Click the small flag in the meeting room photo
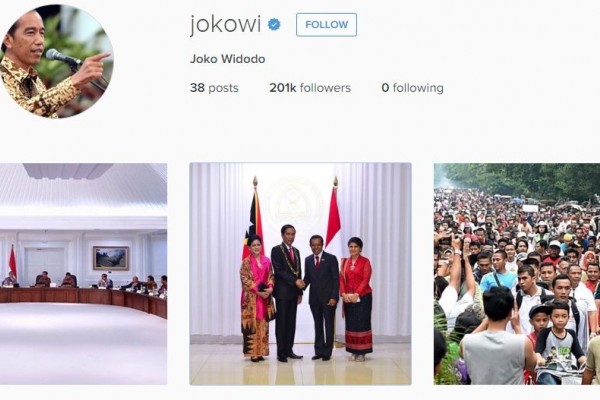Screen dimensions: 600x400 tap(13, 261)
